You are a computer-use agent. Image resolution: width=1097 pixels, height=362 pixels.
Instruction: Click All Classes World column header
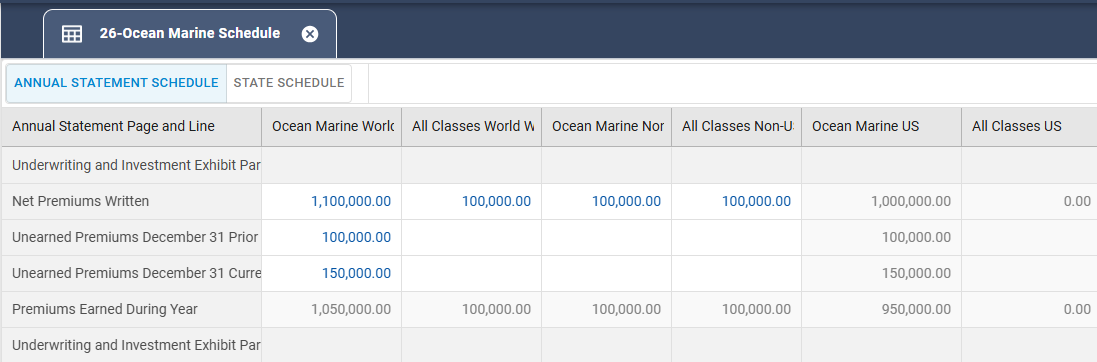(x=472, y=127)
